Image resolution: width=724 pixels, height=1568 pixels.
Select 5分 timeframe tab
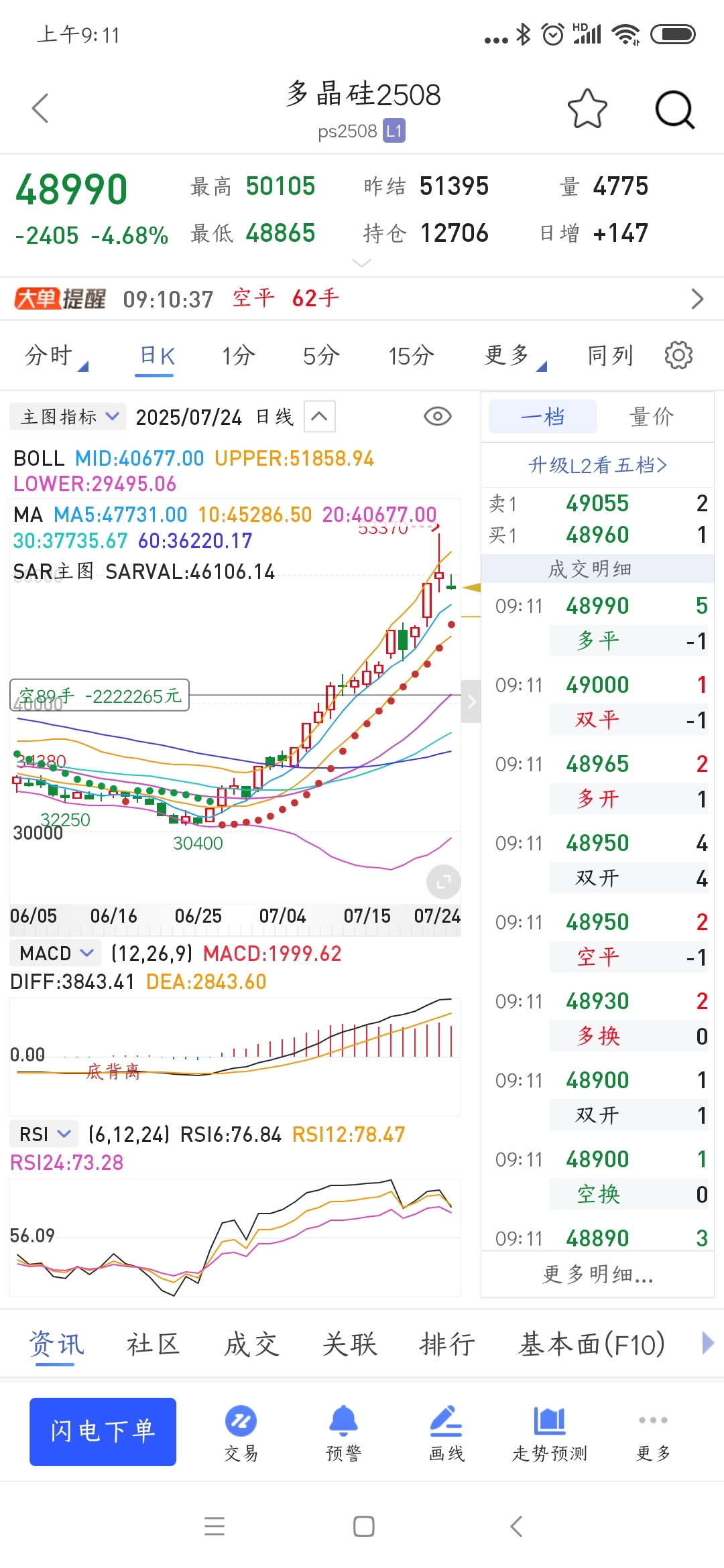(320, 355)
